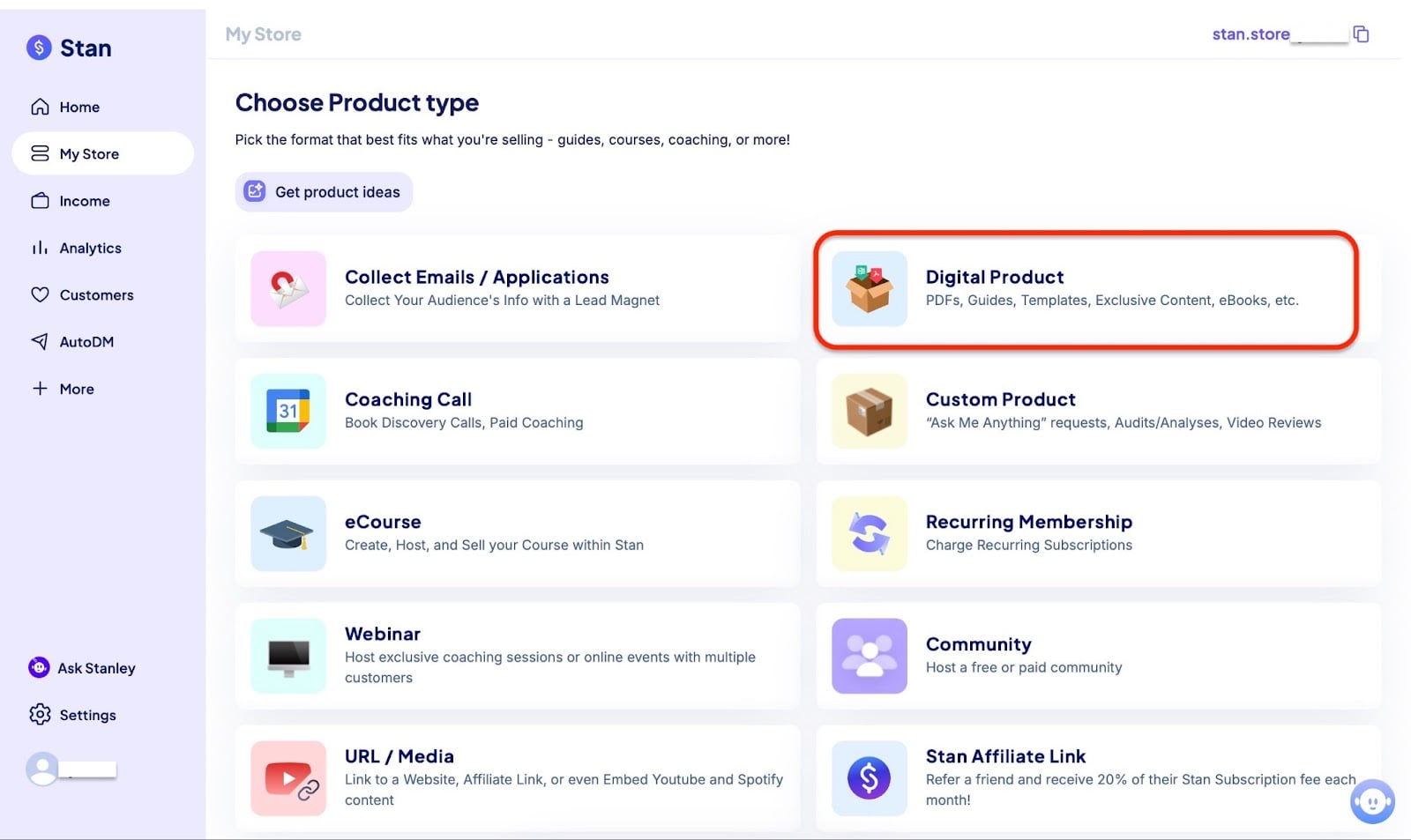The width and height of the screenshot is (1411, 840).
Task: Click the Community people icon
Action: [x=870, y=656]
